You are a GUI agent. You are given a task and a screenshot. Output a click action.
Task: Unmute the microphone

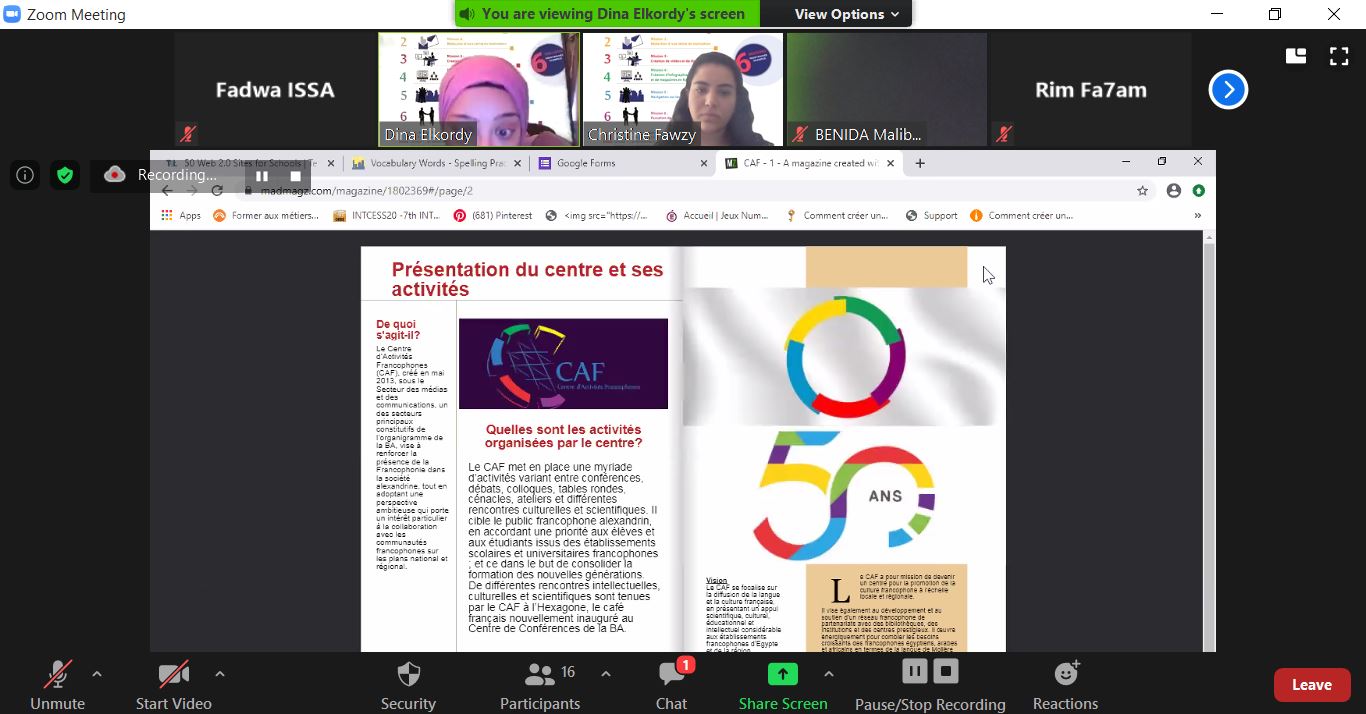[x=57, y=685]
